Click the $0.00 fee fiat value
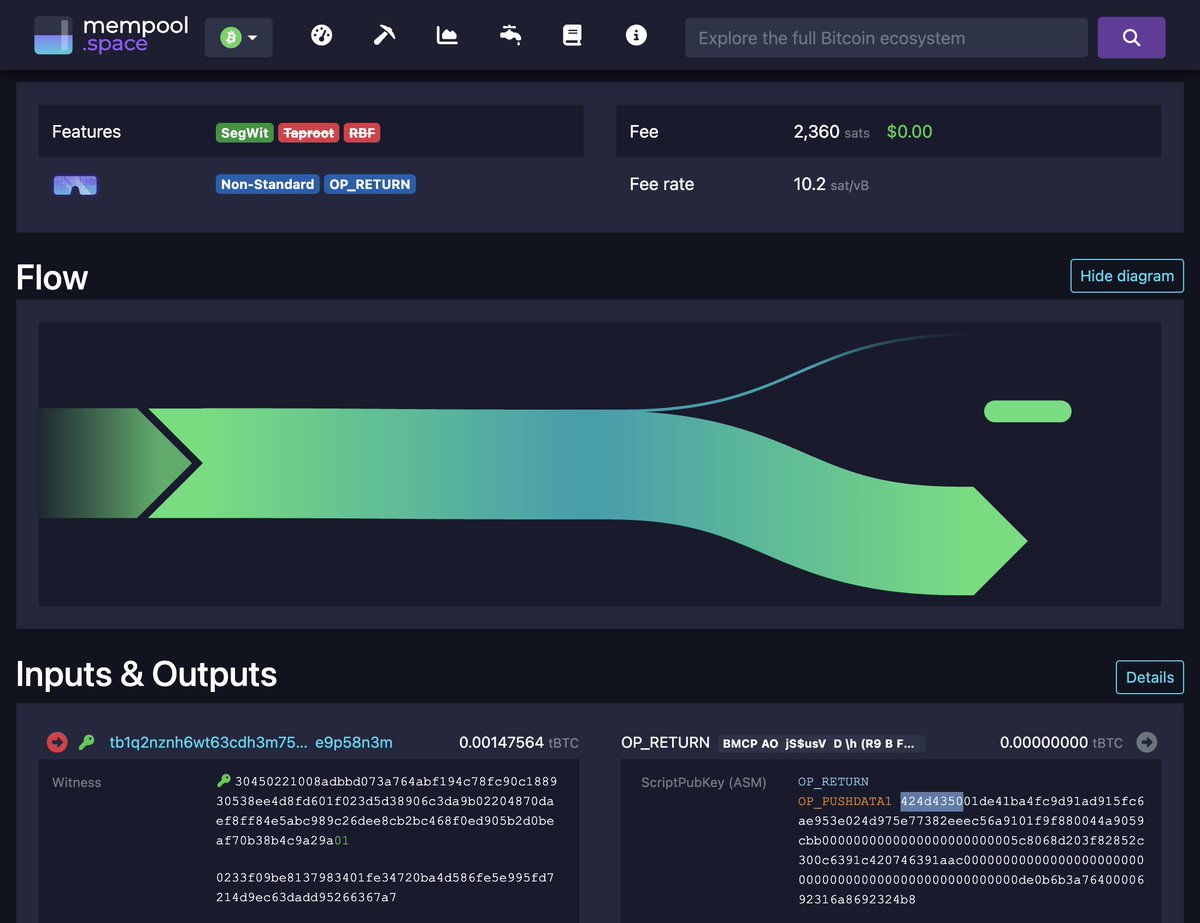Viewport: 1200px width, 923px height. click(x=909, y=132)
